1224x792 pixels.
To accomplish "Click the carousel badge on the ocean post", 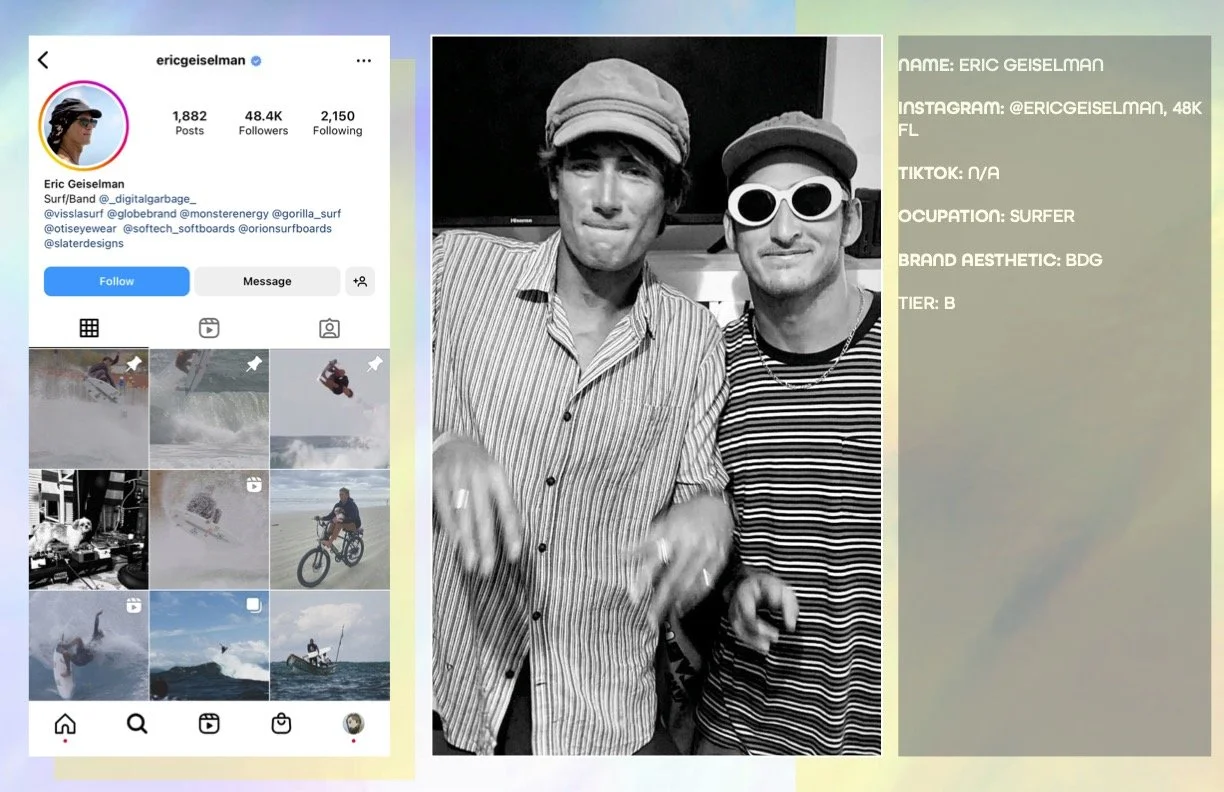I will [254, 605].
